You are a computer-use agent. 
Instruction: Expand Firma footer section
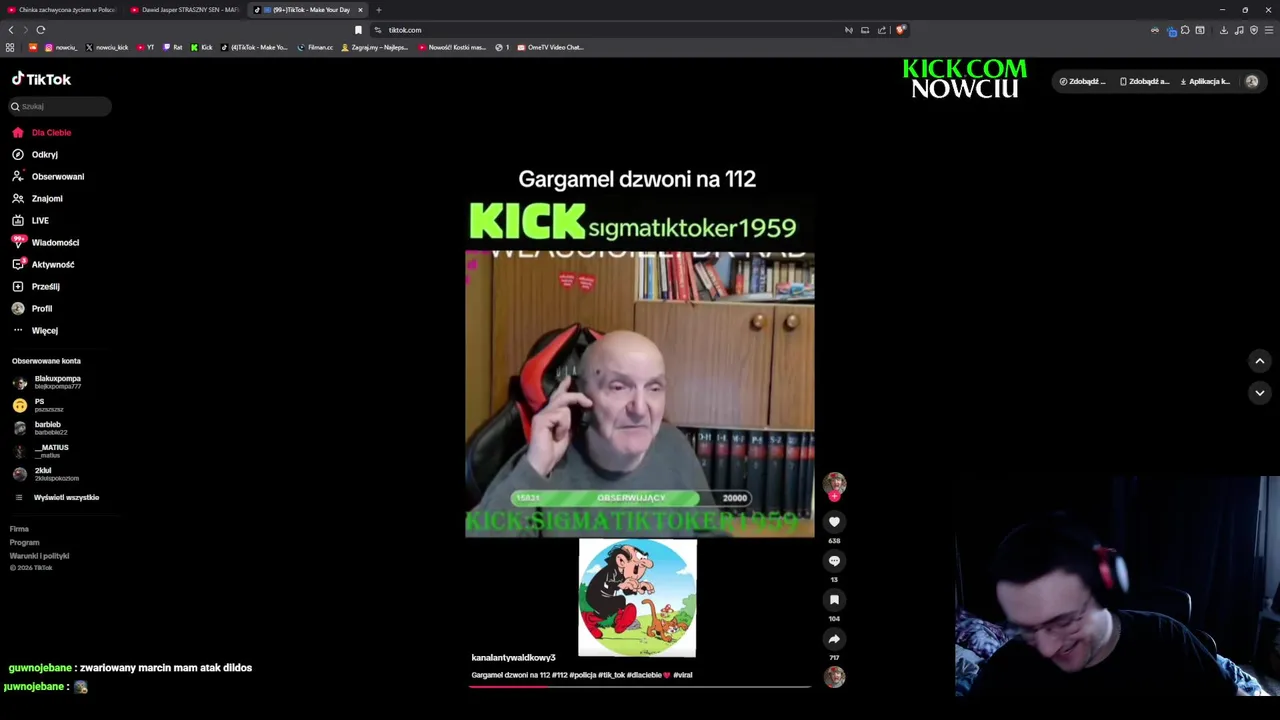(x=20, y=529)
